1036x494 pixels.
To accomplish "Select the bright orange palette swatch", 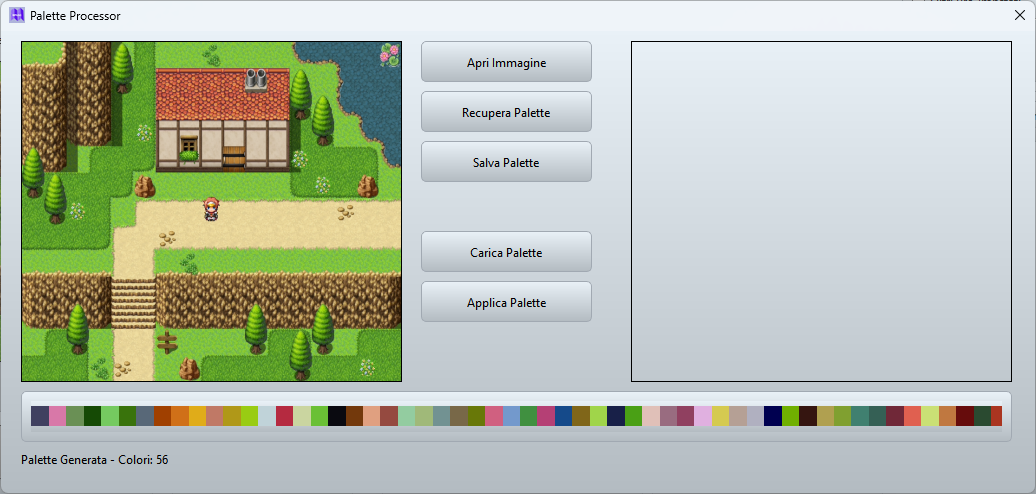I will pyautogui.click(x=179, y=416).
